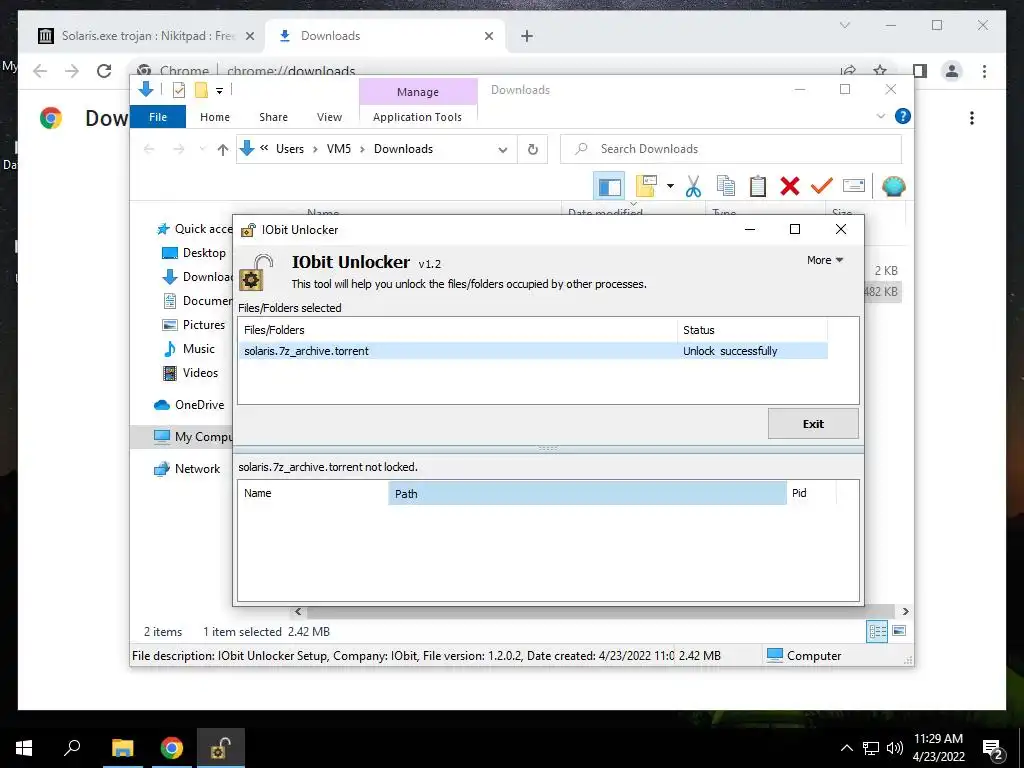Click the blue Explorer help icon

click(903, 116)
